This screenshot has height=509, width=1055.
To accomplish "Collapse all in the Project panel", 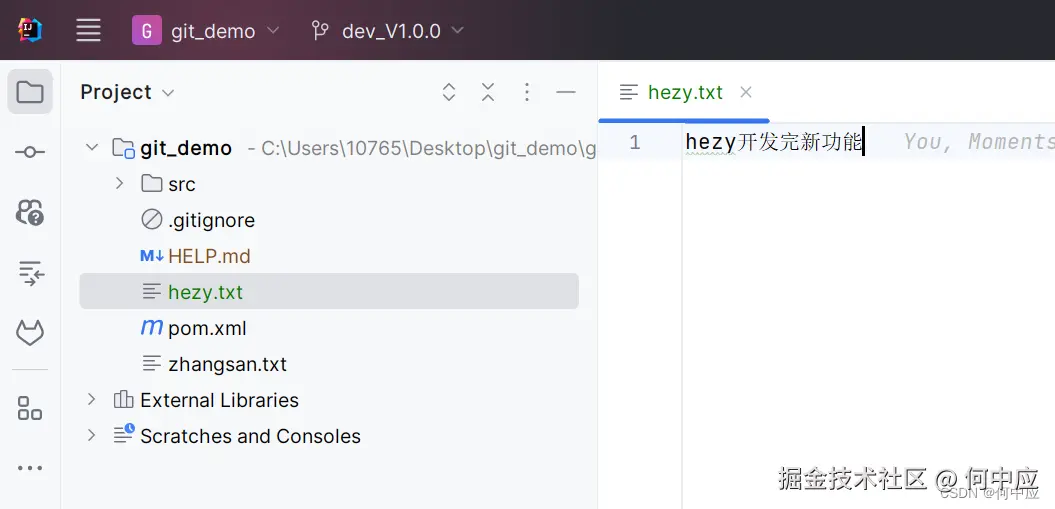I will [488, 92].
